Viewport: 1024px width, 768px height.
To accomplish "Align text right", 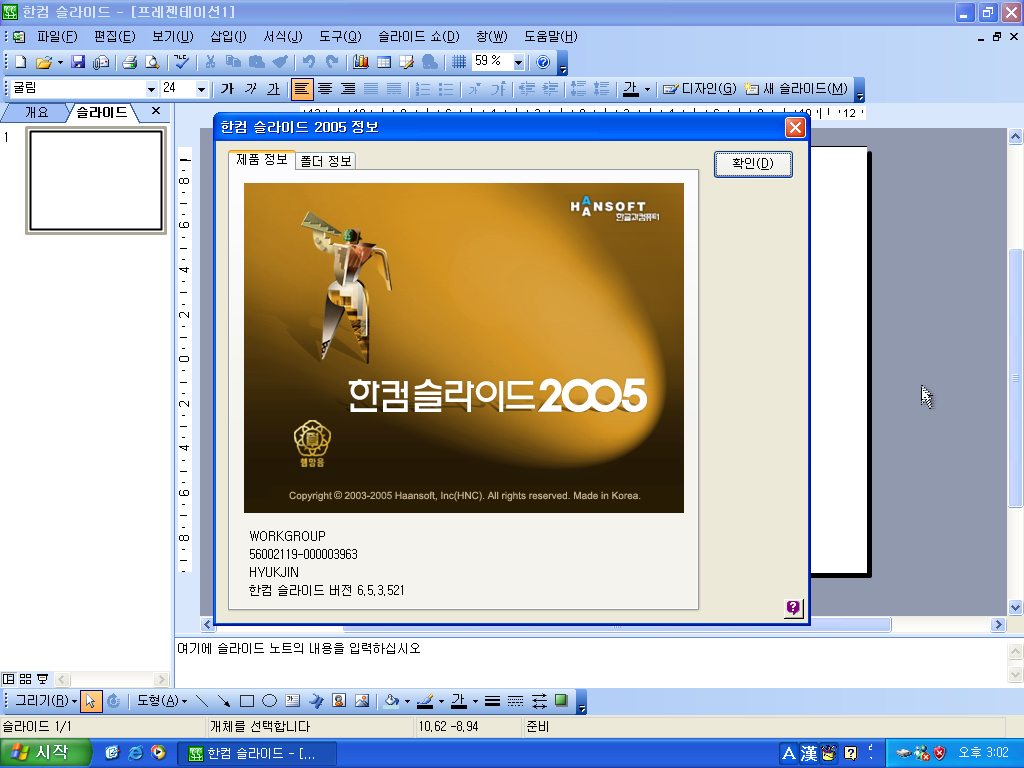I will pyautogui.click(x=347, y=88).
